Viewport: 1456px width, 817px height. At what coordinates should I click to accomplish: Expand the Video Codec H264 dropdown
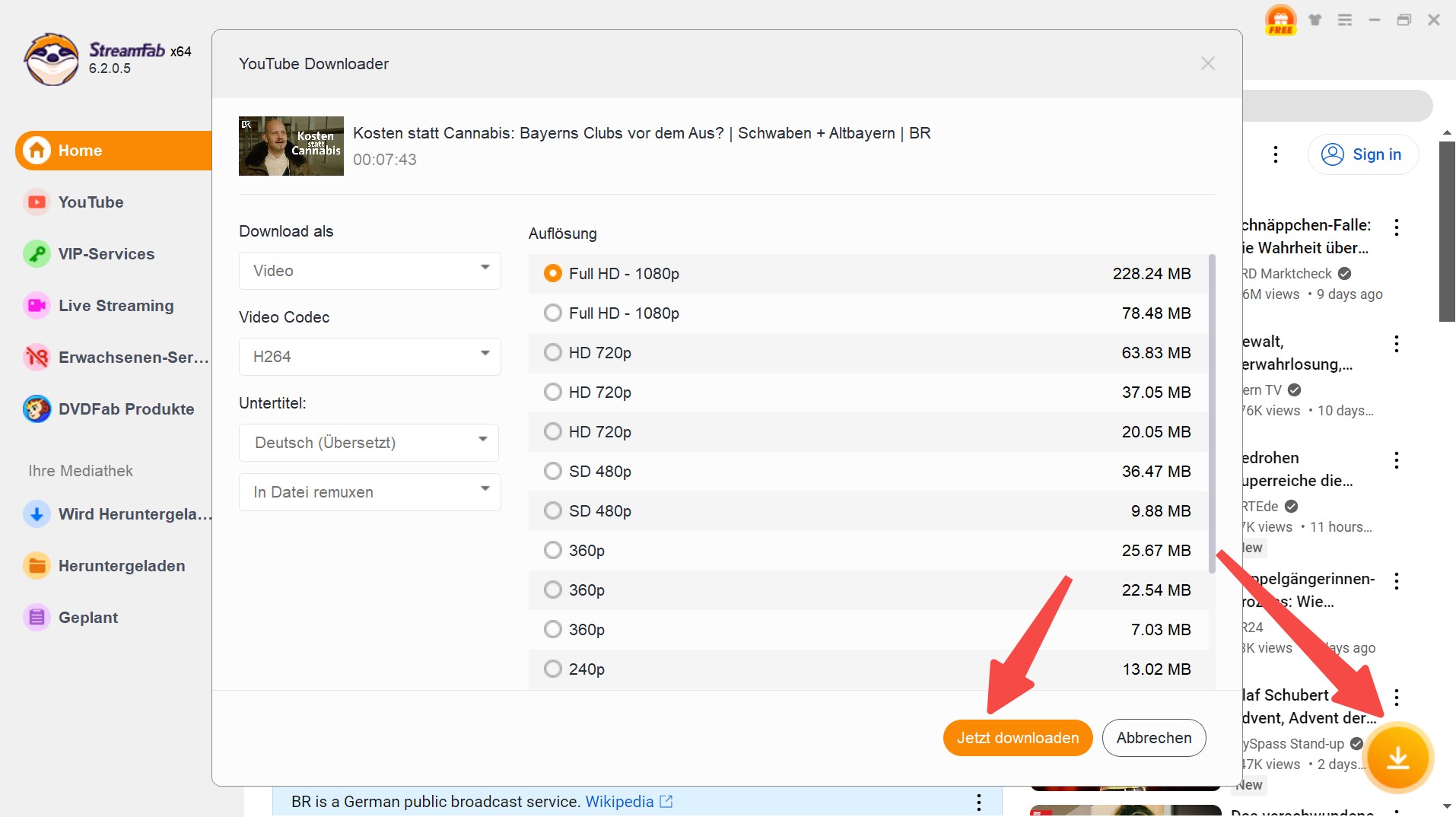click(x=370, y=357)
